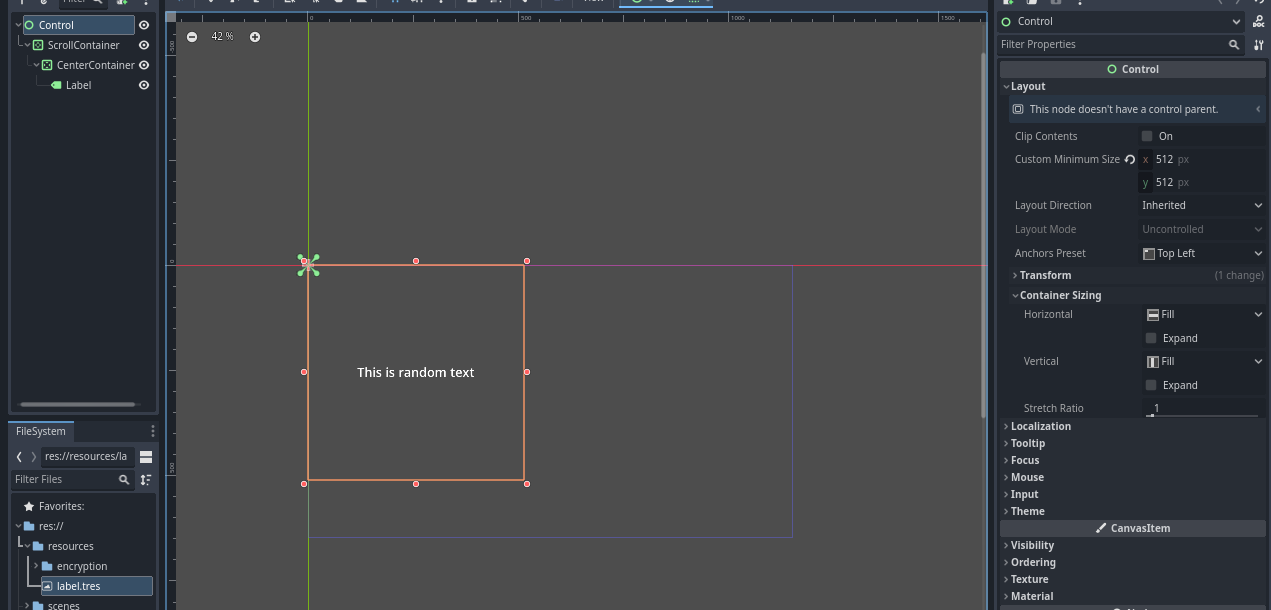Collapse the control parent warning arrow
This screenshot has height=610, width=1271.
pos(1257,109)
